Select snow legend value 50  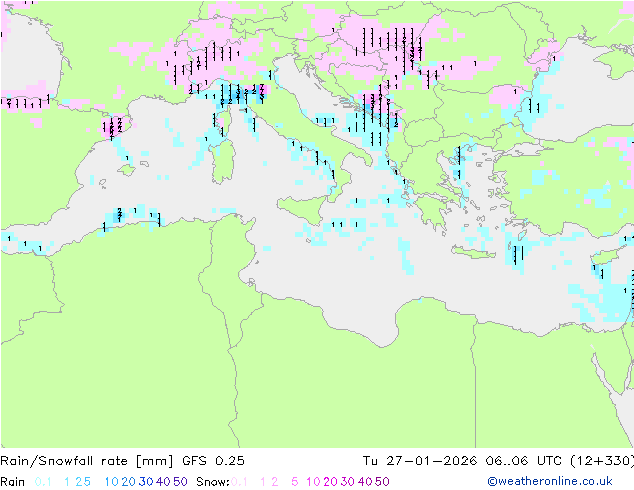pyautogui.click(x=383, y=482)
